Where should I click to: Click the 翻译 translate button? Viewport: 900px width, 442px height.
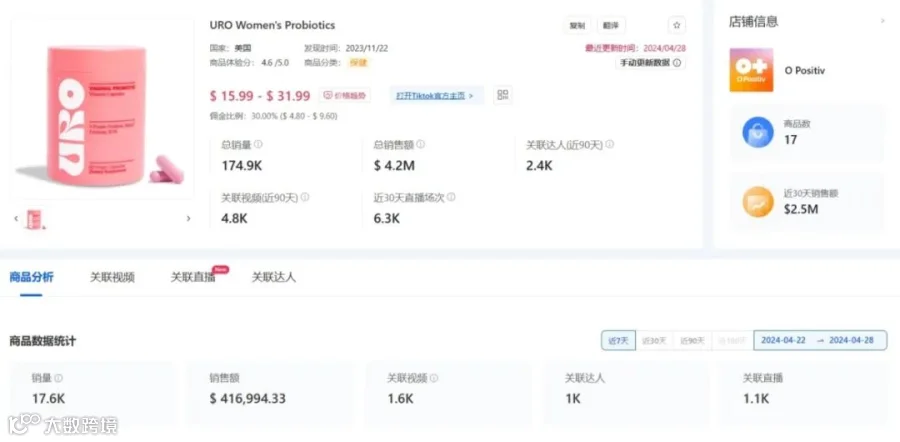pos(611,25)
